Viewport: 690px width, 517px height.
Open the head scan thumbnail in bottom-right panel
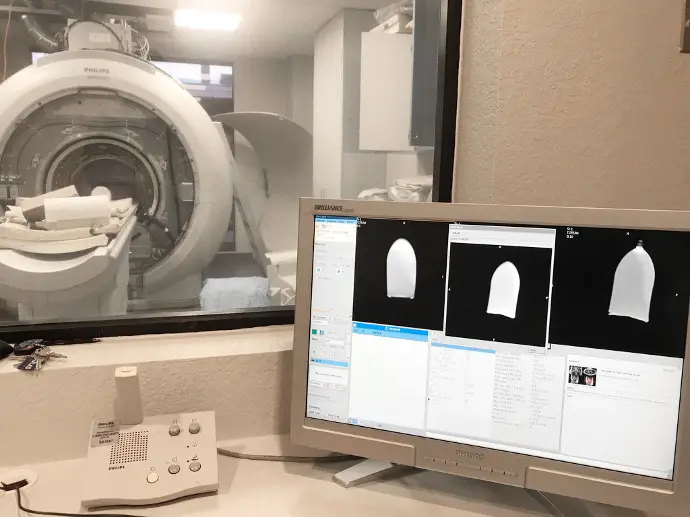[582, 377]
